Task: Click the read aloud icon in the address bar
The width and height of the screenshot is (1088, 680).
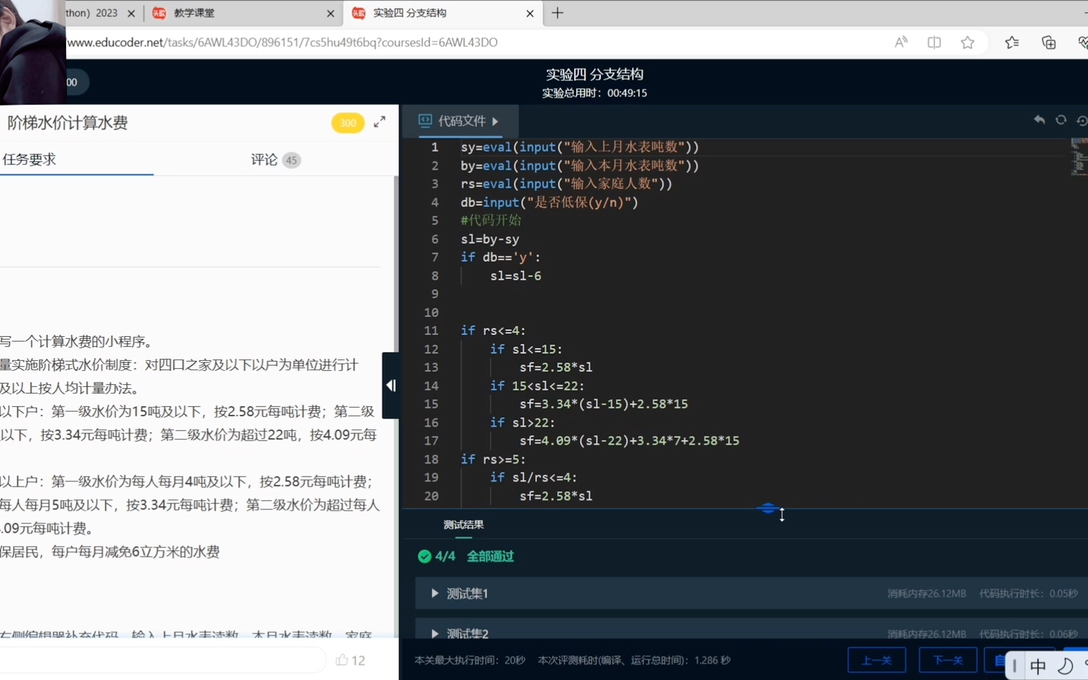Action: coord(901,42)
